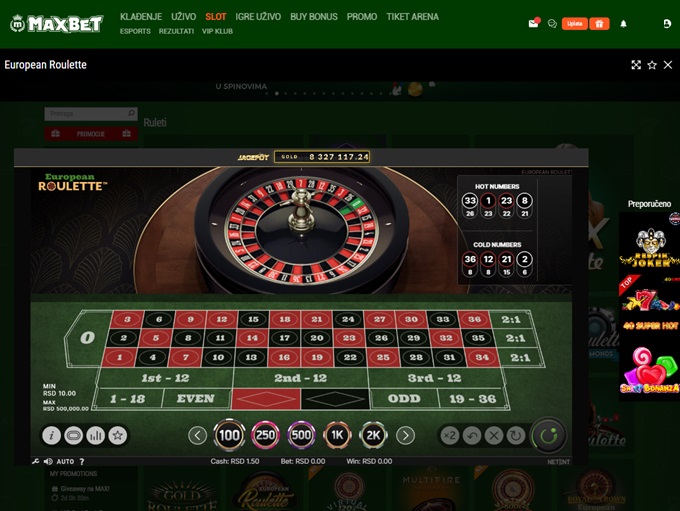Select the 500 chip
The width and height of the screenshot is (680, 511).
pos(301,435)
